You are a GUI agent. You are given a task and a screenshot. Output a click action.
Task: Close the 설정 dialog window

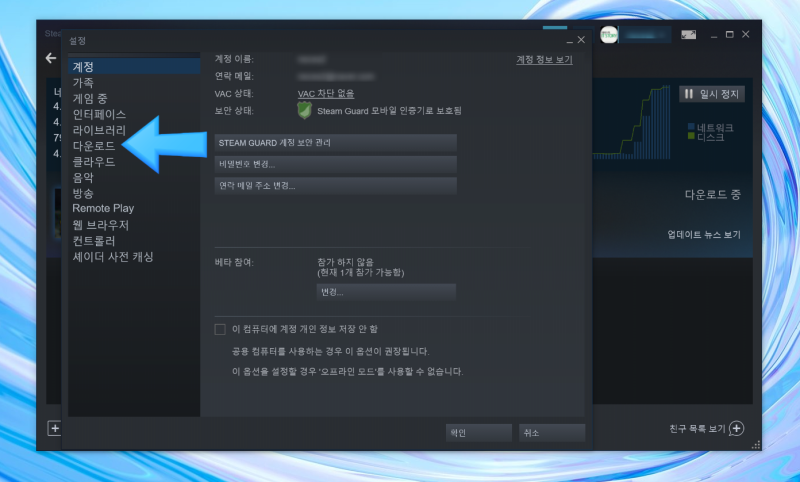tap(581, 40)
